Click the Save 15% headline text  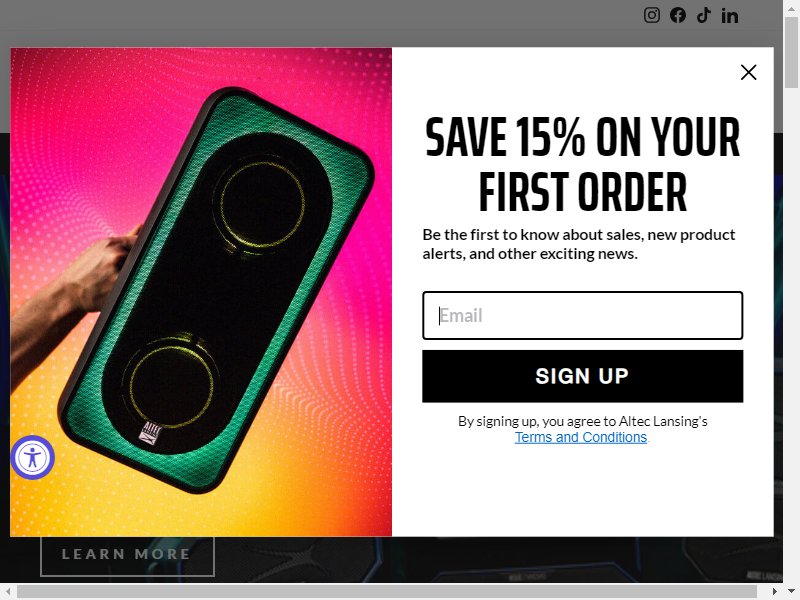582,163
